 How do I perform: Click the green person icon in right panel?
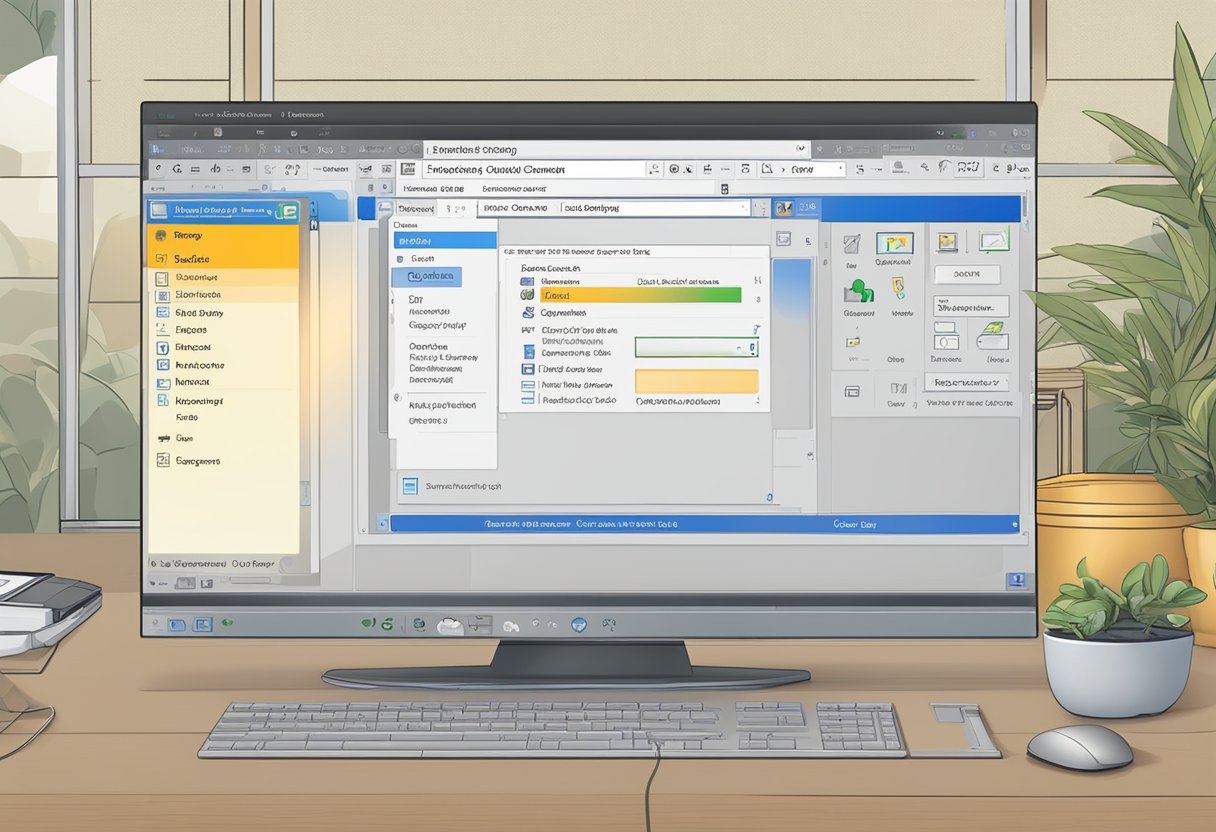pos(858,290)
